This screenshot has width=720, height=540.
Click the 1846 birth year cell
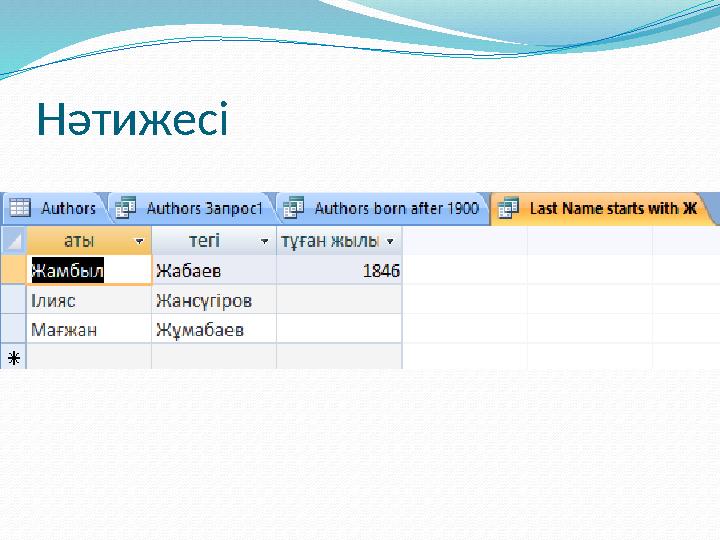point(339,270)
